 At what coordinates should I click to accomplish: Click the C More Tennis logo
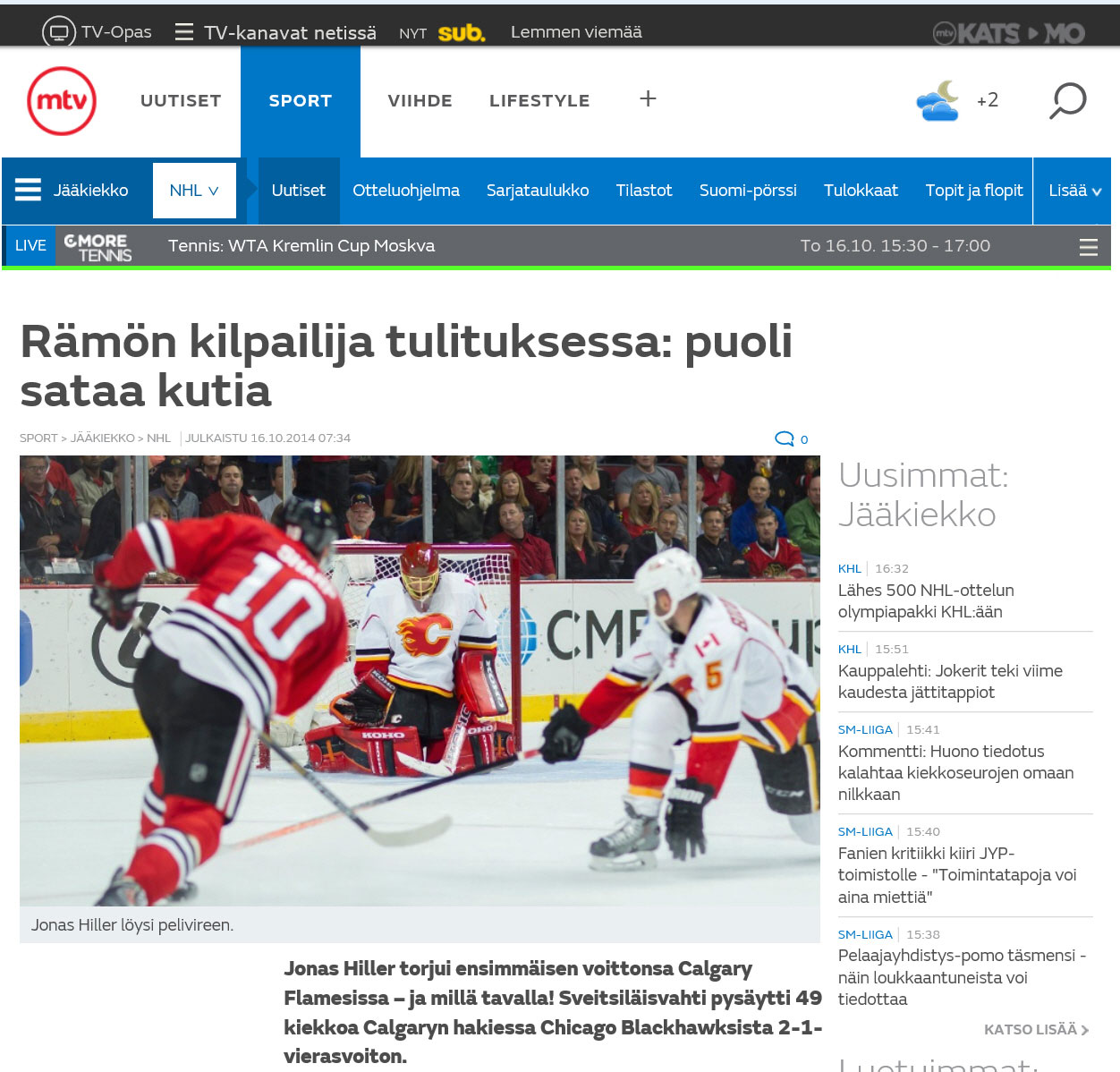pyautogui.click(x=98, y=246)
